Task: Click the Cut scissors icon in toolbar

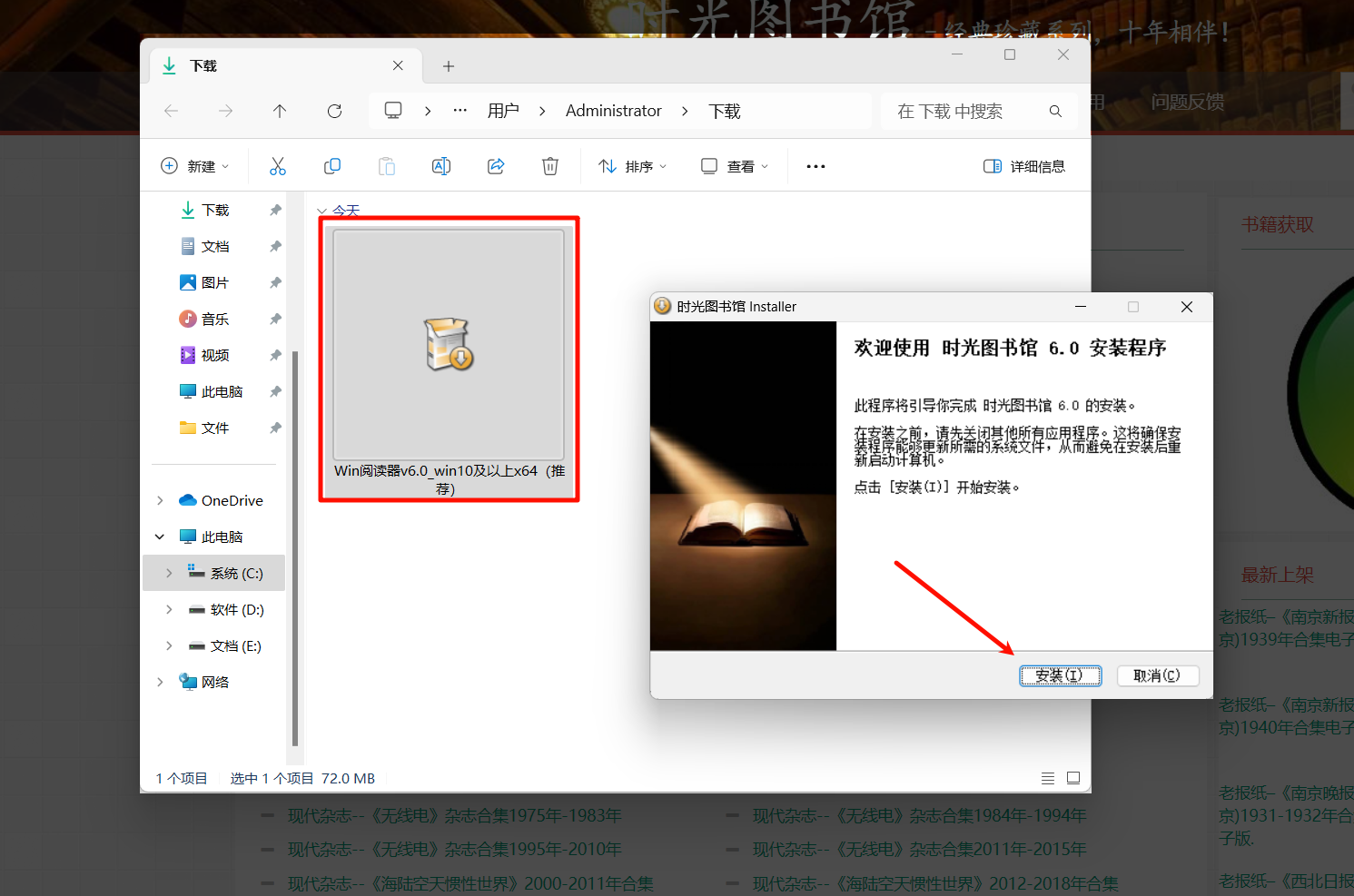Action: pos(278,166)
